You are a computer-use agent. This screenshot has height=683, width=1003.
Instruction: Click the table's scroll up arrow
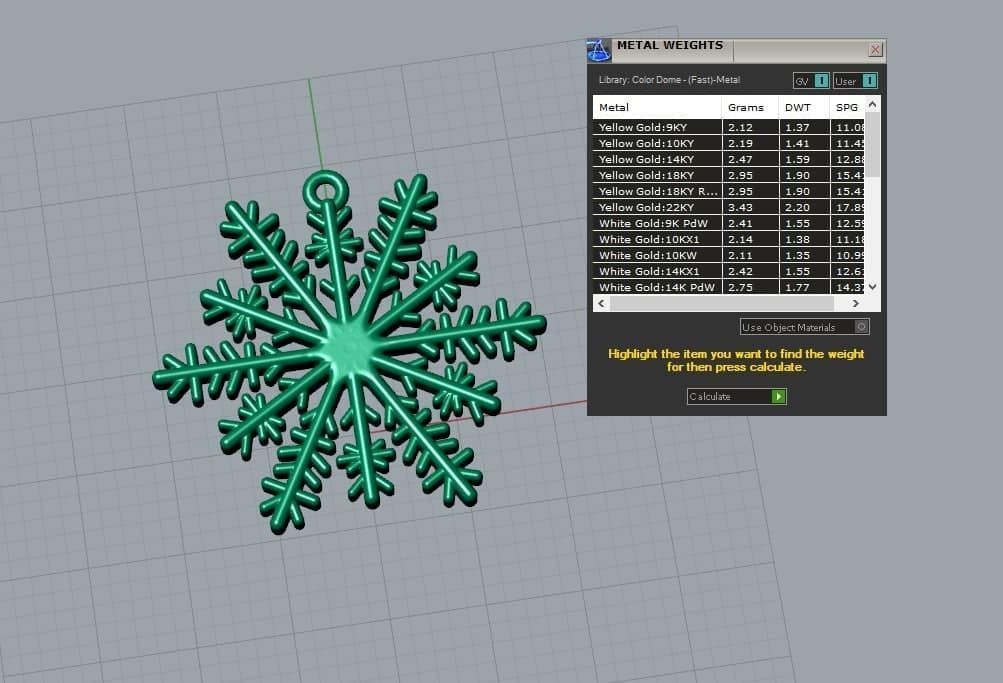coord(873,104)
